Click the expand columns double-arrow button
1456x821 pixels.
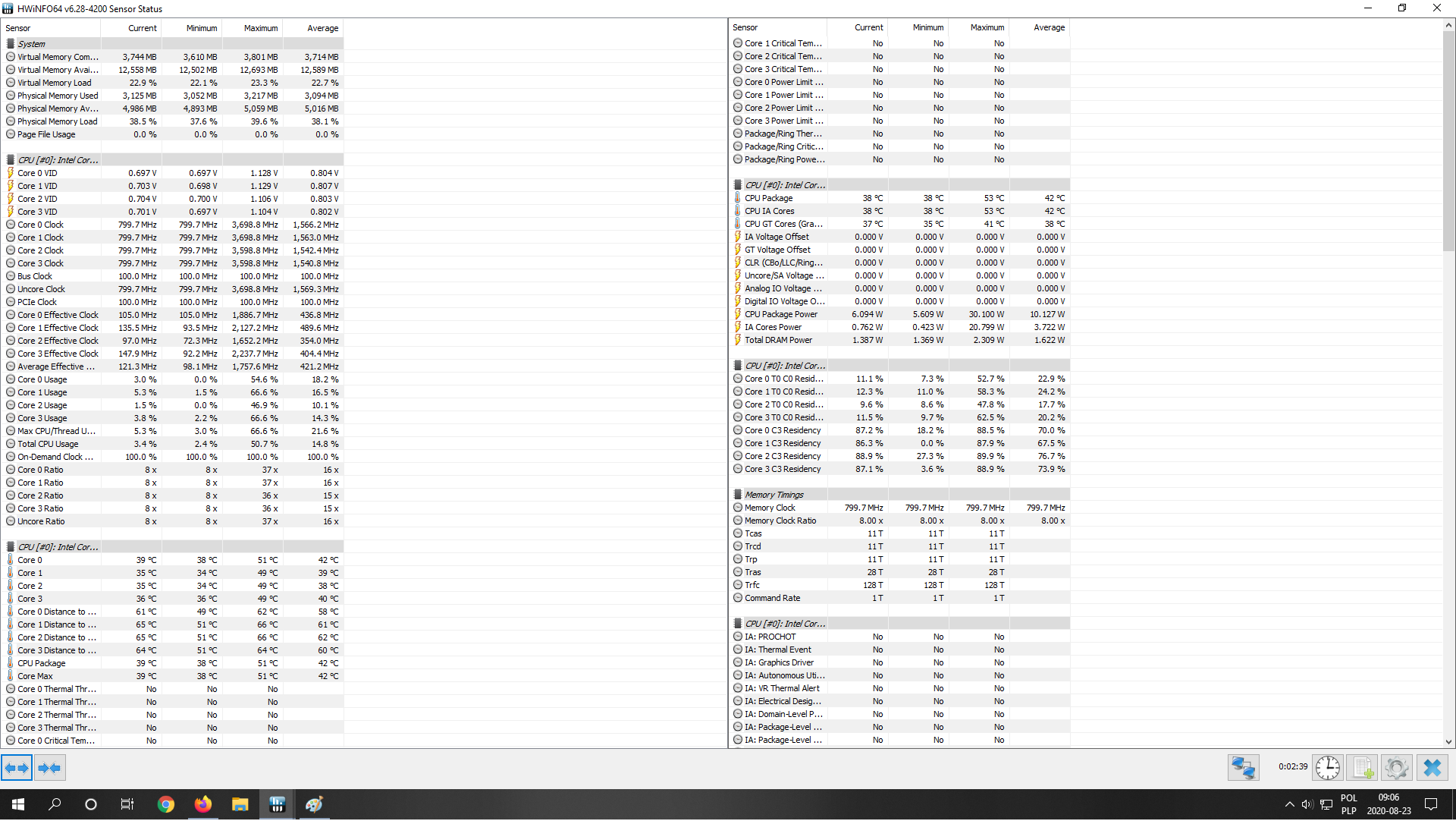point(17,769)
